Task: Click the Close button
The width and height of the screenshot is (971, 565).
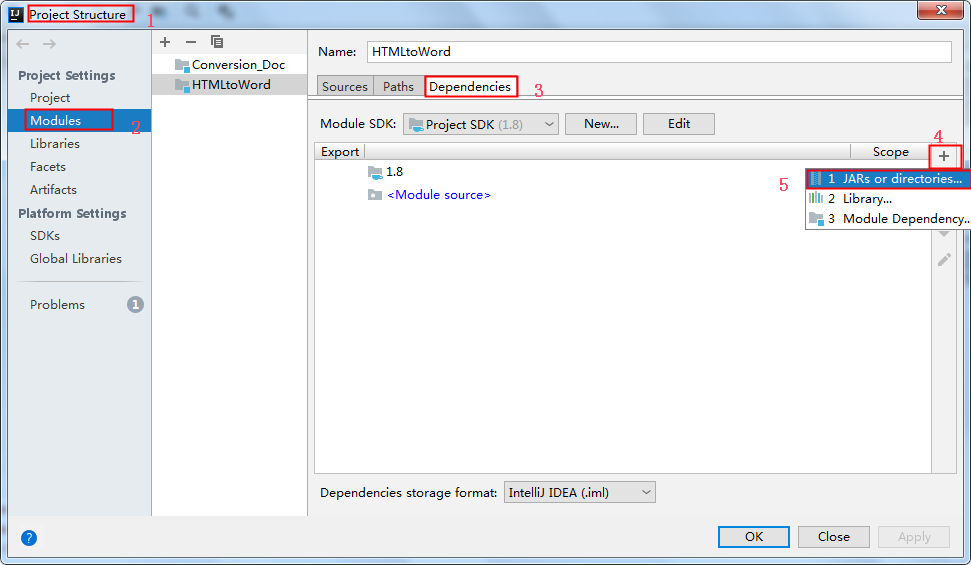Action: (x=834, y=537)
